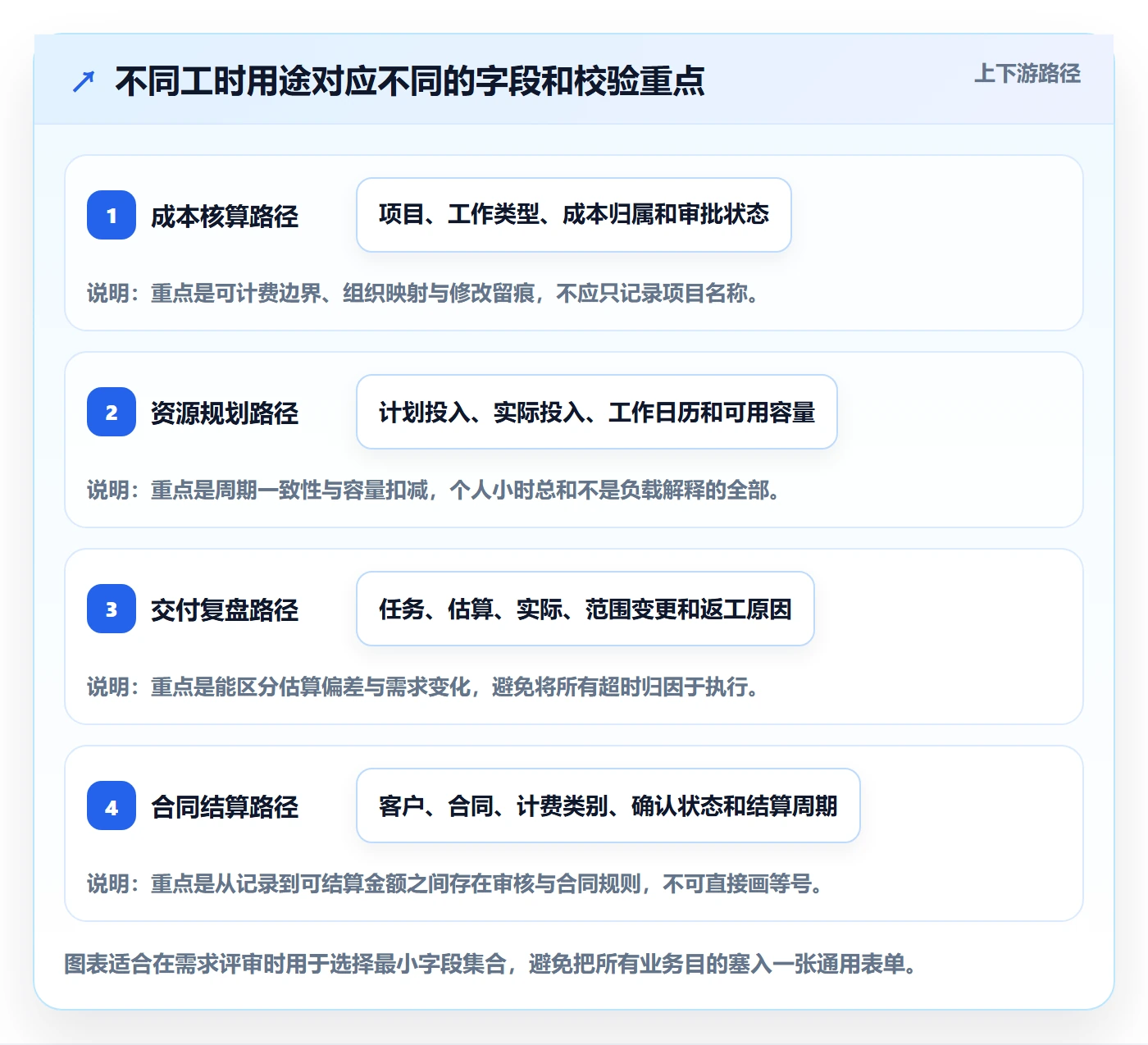Click the note about 估算偏差与需求变化
The image size is (1148, 1045).
[x=424, y=687]
